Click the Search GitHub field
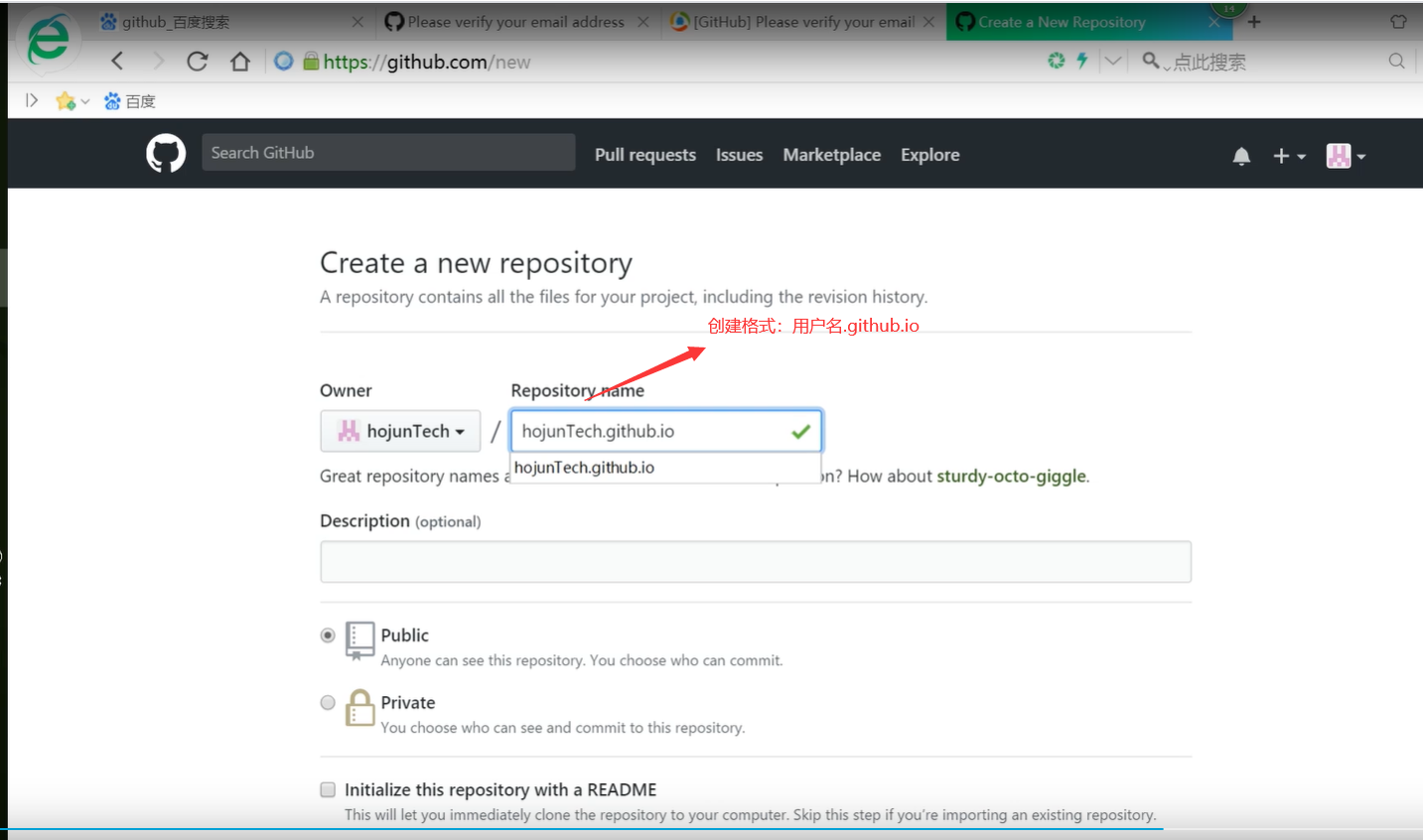Viewport: 1423px width, 840px height. [x=388, y=152]
